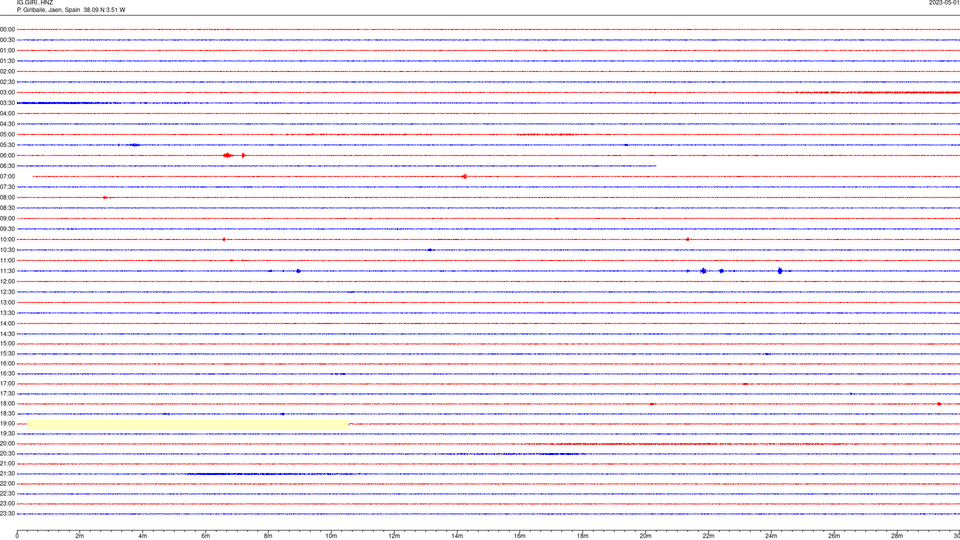Click the red event near 29m on 18:00 trace
960x540 pixels.
939,404
